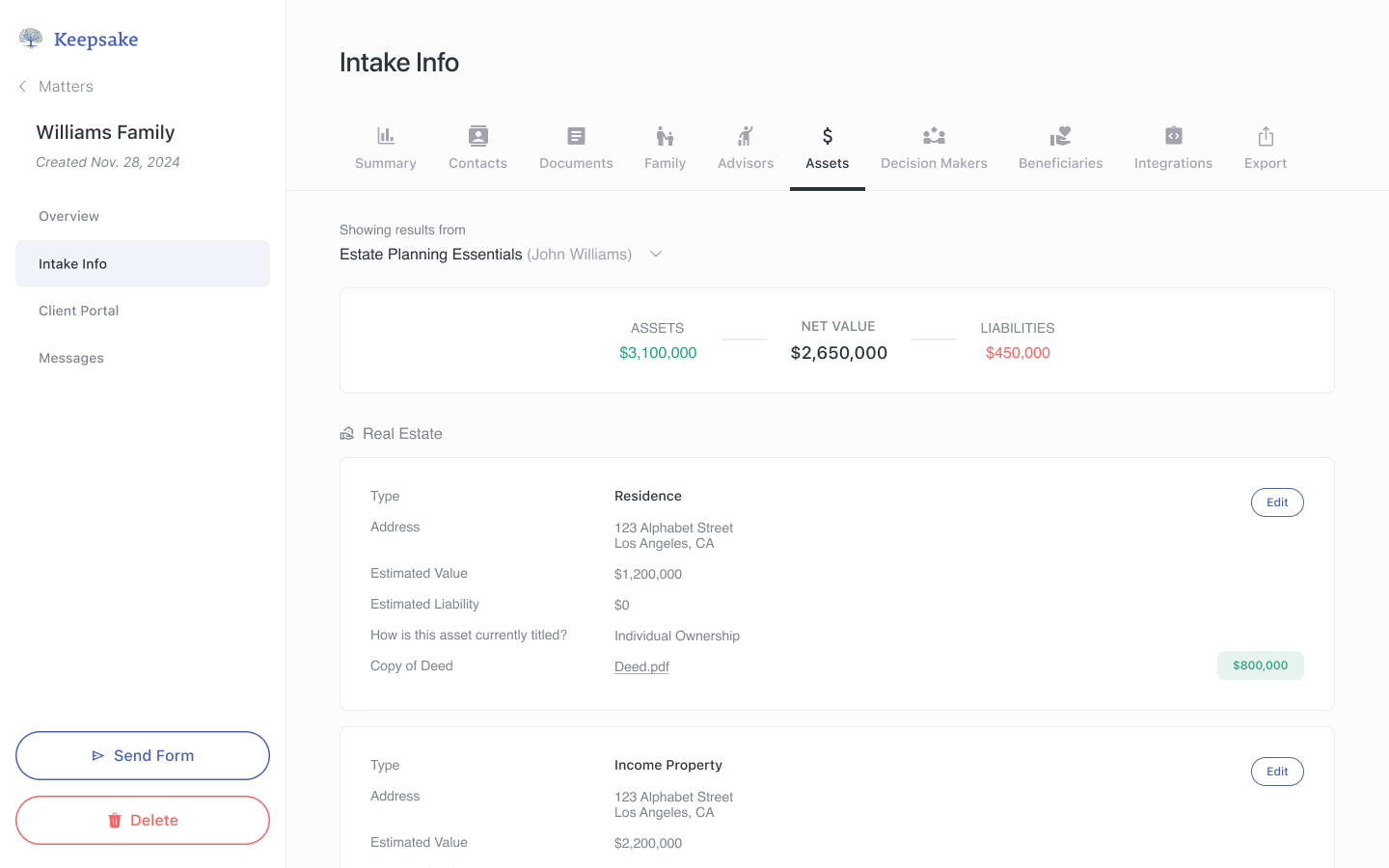Screen dimensions: 1389x868
Task: Click the Export share icon
Action: pyautogui.click(x=1266, y=136)
